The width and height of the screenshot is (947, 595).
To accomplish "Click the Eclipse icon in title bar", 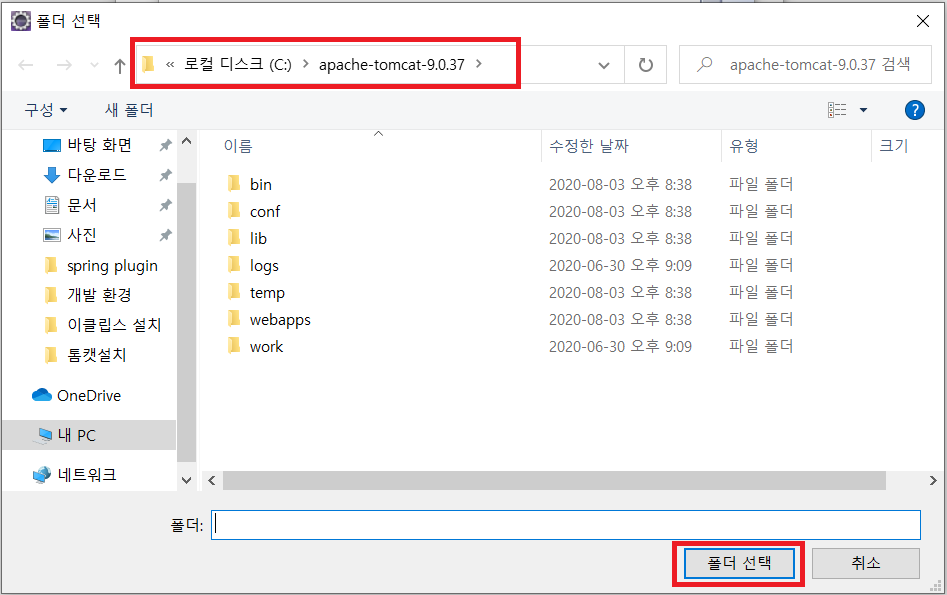I will coord(21,21).
